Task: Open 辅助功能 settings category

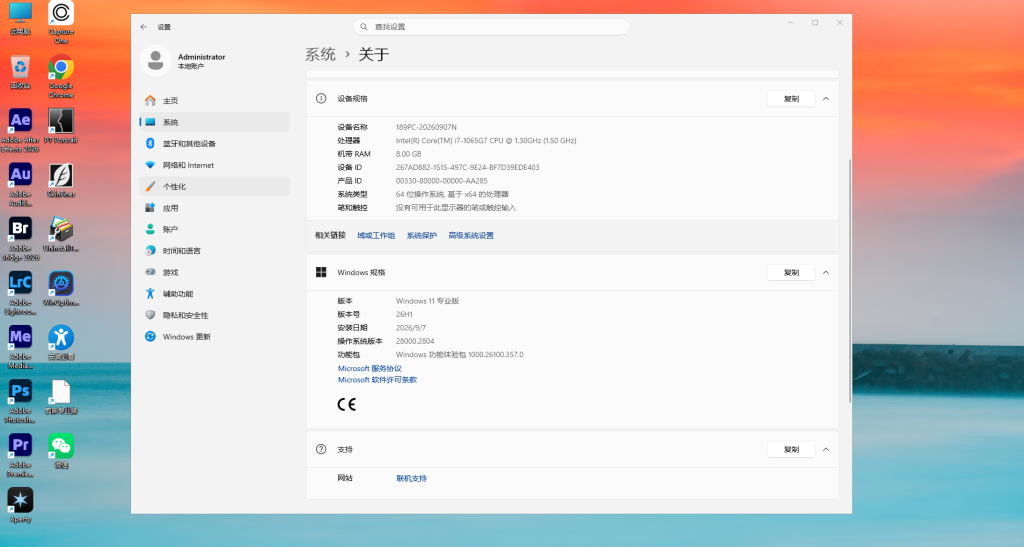Action: (214, 294)
